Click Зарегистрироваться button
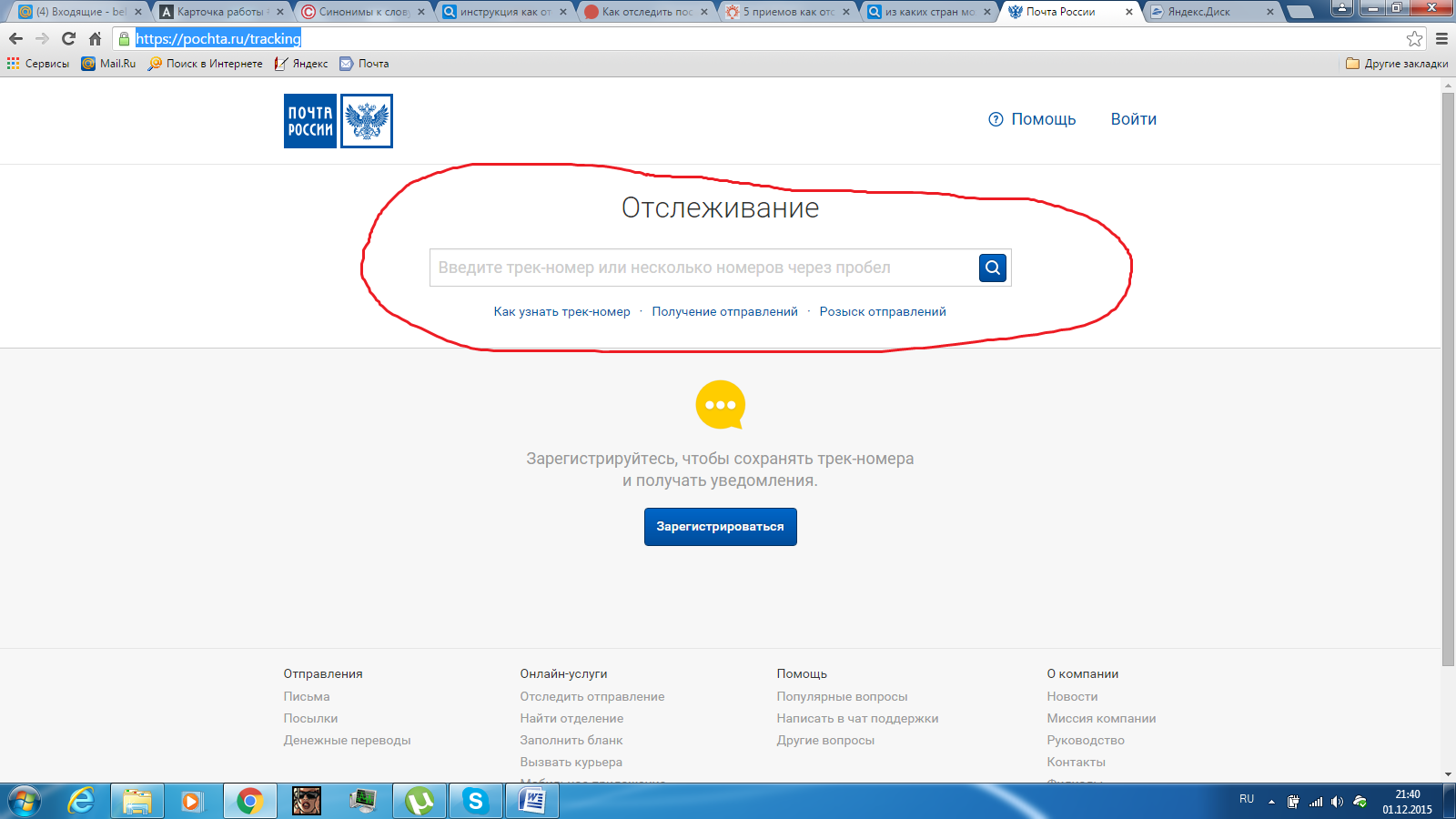This screenshot has height=819, width=1456. (x=721, y=527)
